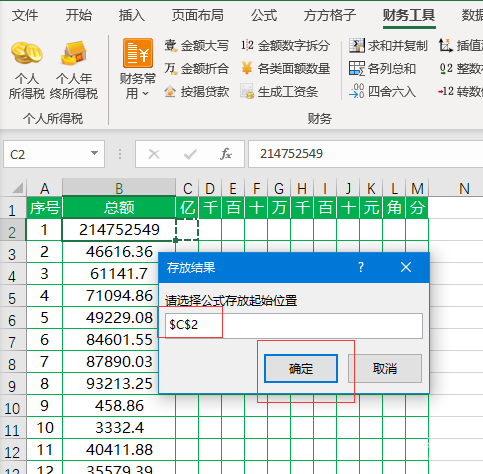Switch to the 开始 ribbon tab
This screenshot has width=483, height=474.
point(78,15)
